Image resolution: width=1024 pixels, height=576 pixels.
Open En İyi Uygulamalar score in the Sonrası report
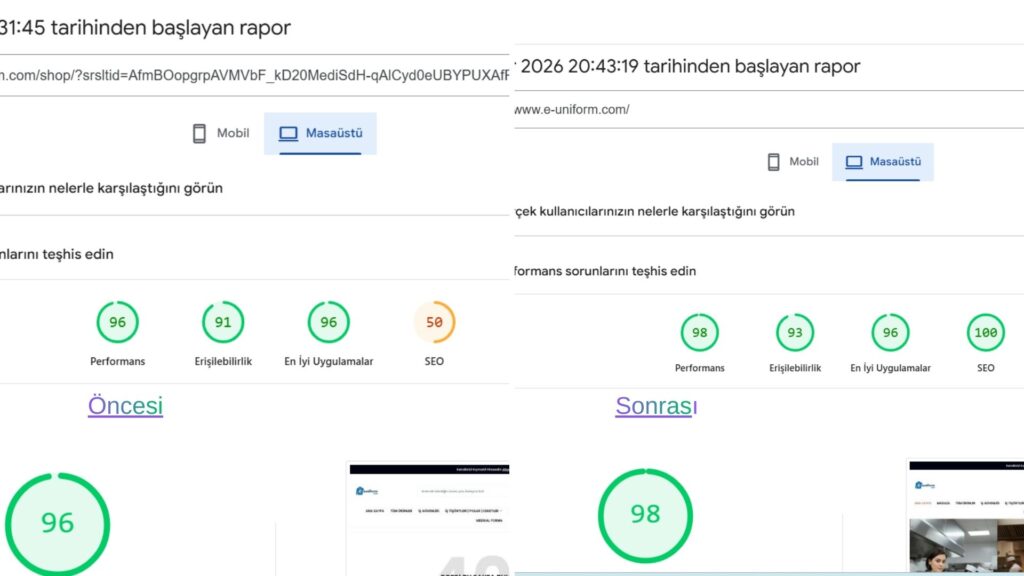tap(890, 333)
